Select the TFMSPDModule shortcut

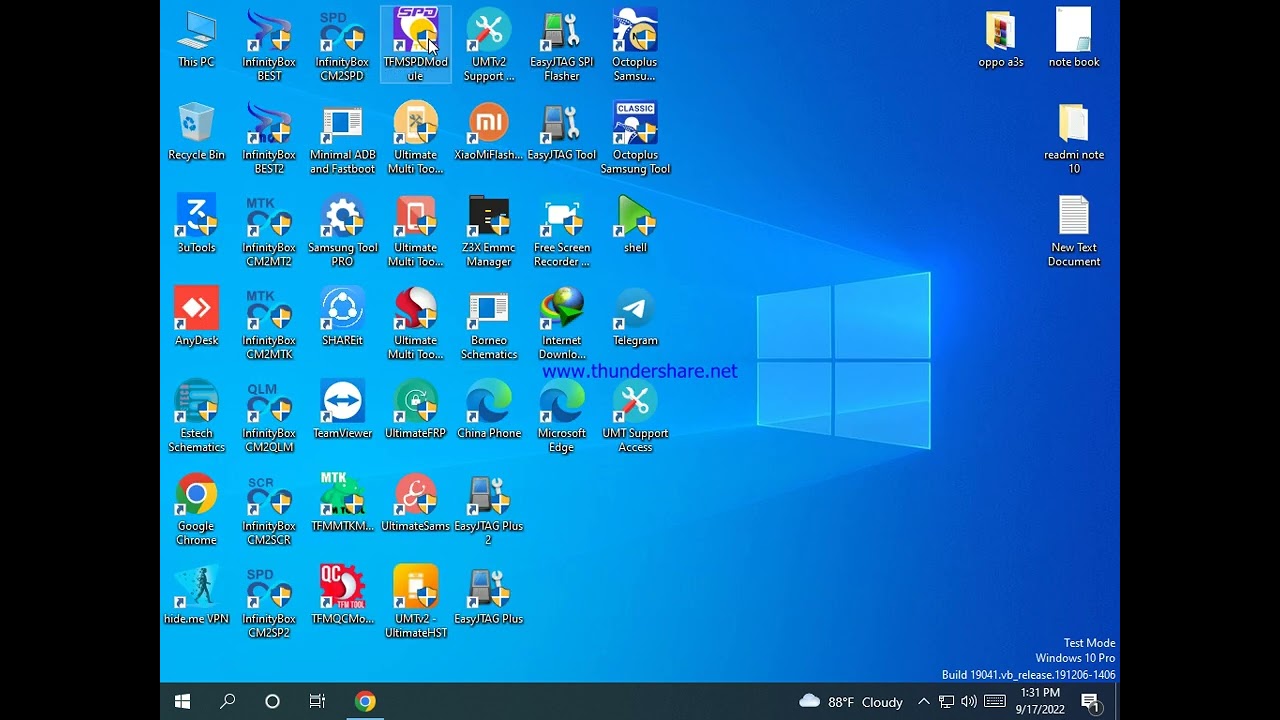[x=415, y=46]
